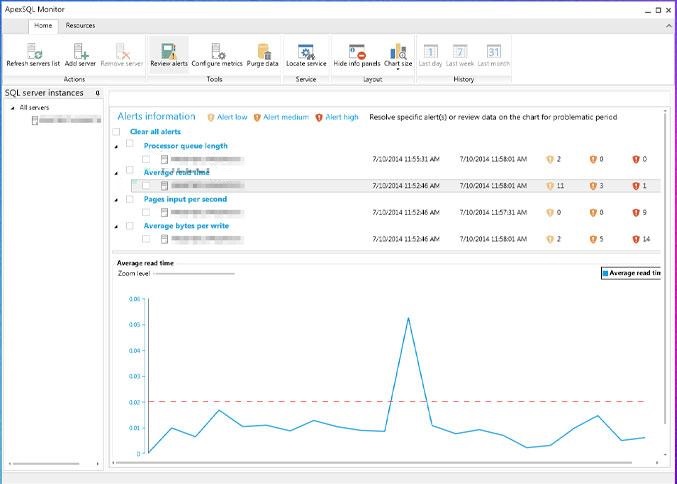This screenshot has width=677, height=484.
Task: Open the Pages input per second link
Action: 185,199
